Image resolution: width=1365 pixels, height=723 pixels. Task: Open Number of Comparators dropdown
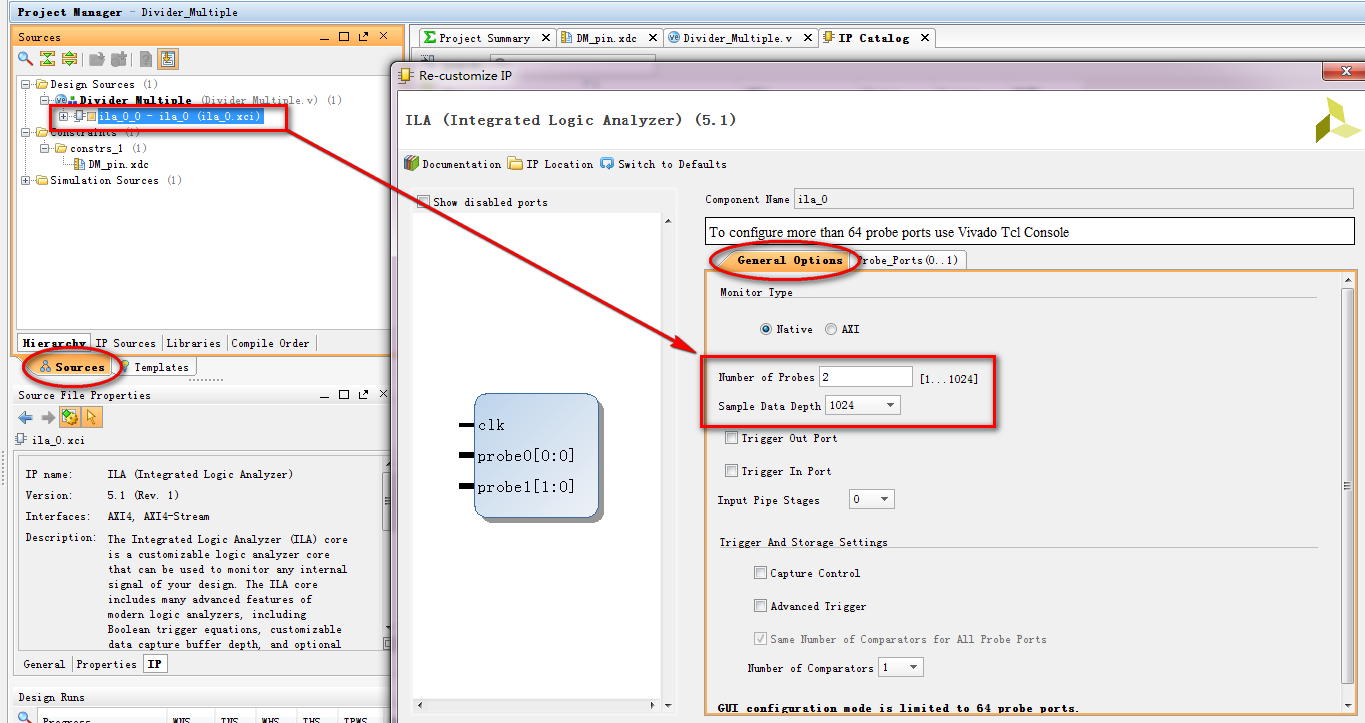point(900,667)
